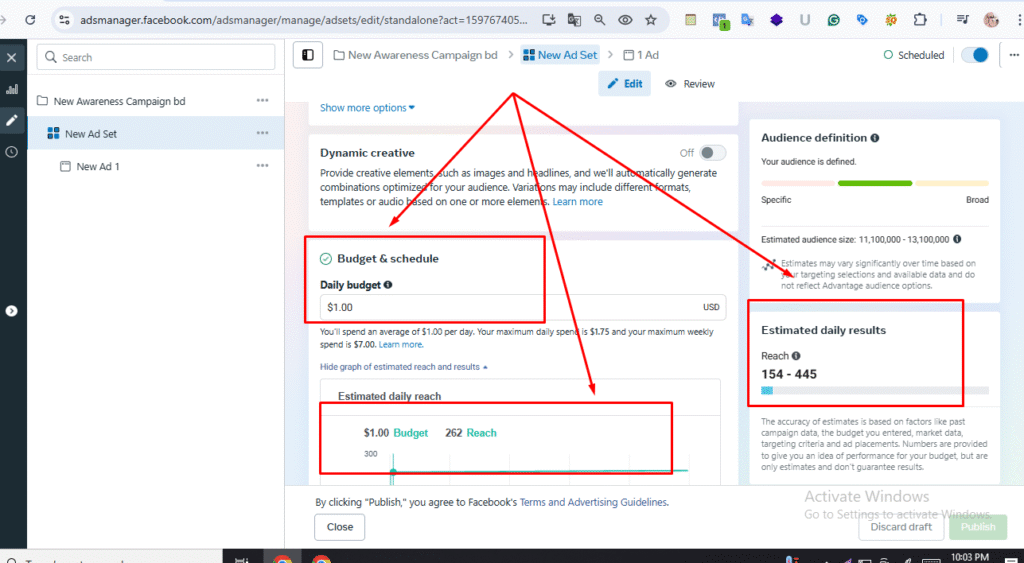Click the info icon next to Audience definition
This screenshot has height=563, width=1024.
(x=875, y=138)
